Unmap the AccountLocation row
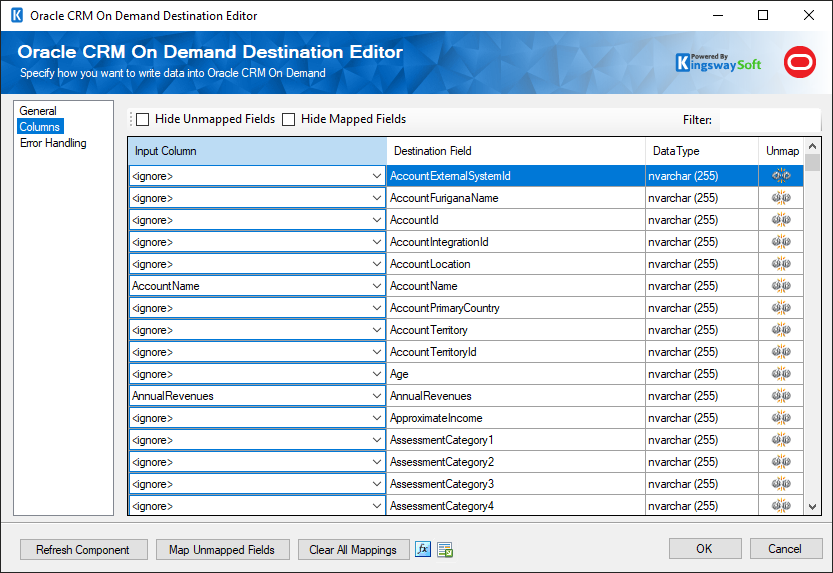Viewport: 833px width, 573px height. click(x=781, y=264)
